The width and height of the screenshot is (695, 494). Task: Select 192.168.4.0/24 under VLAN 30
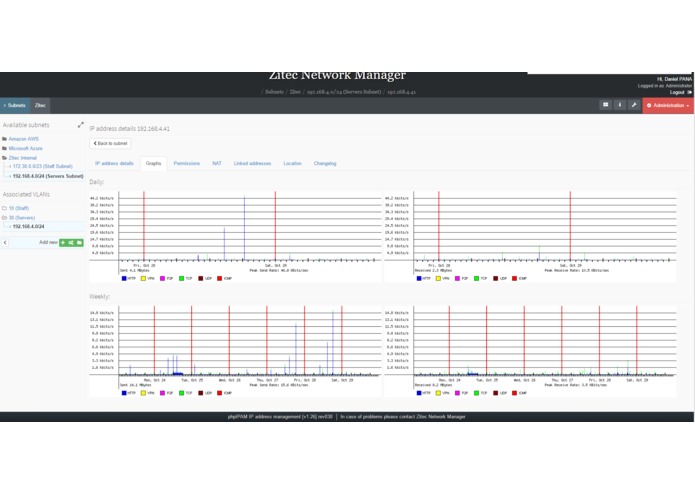click(x=28, y=227)
